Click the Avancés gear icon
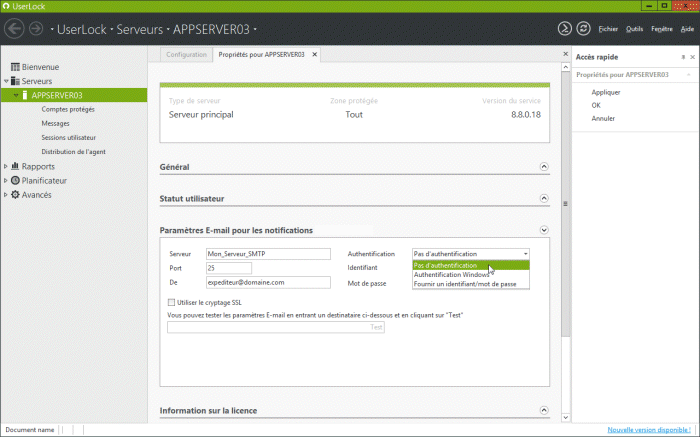The height and width of the screenshot is (437, 700). pyautogui.click(x=15, y=195)
